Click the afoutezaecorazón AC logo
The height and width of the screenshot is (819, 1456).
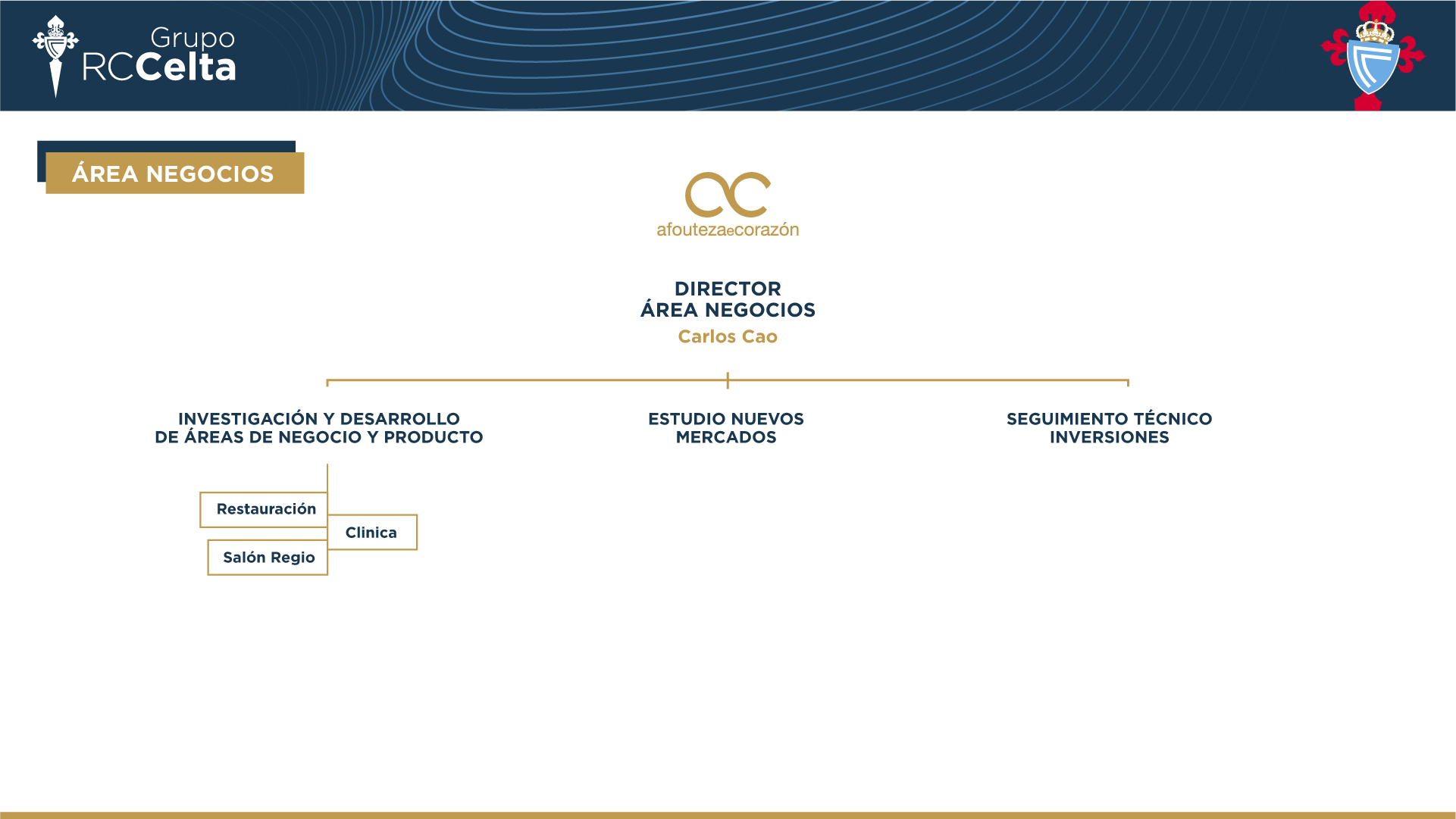[728, 205]
